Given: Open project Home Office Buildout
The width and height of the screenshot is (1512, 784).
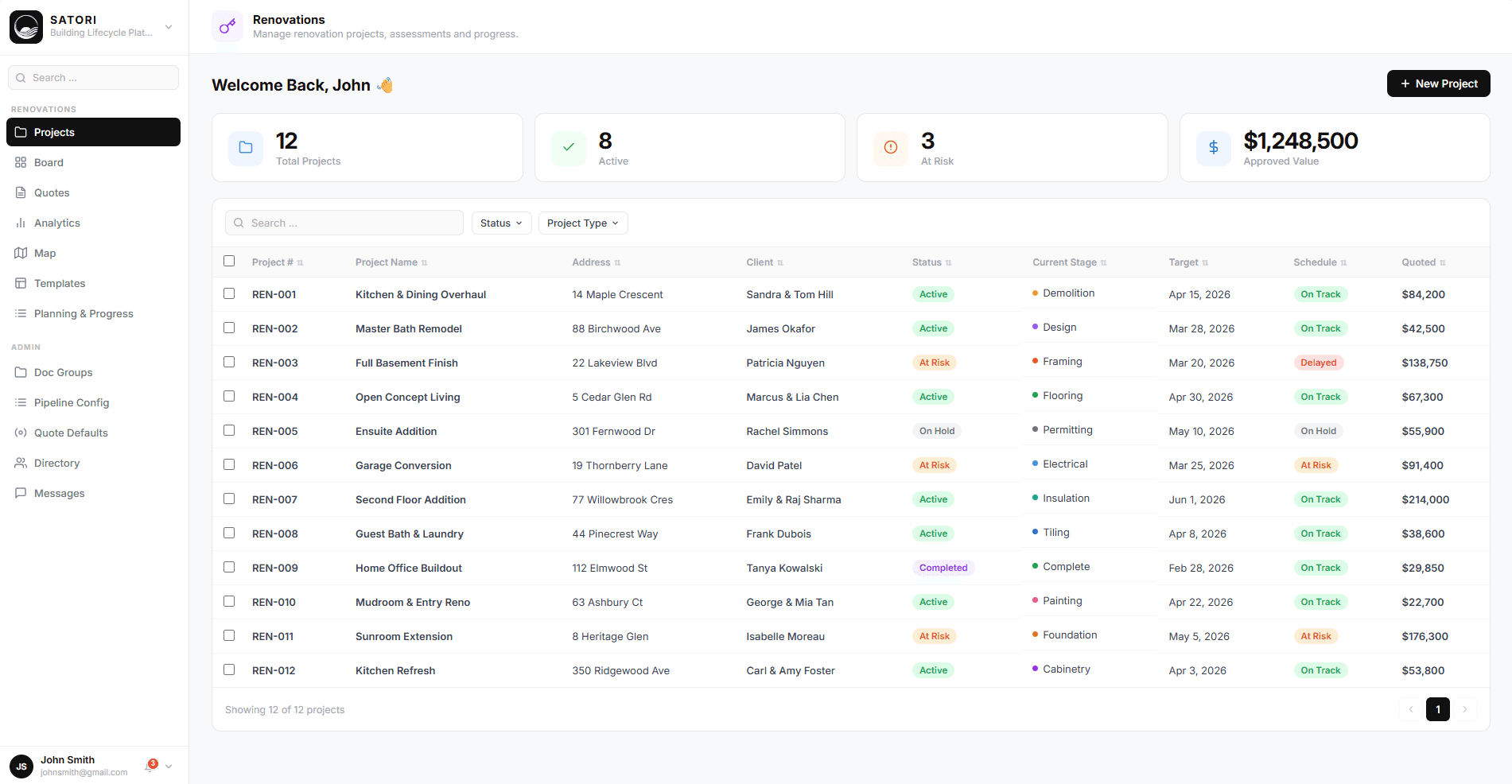Looking at the screenshot, I should click(x=409, y=568).
